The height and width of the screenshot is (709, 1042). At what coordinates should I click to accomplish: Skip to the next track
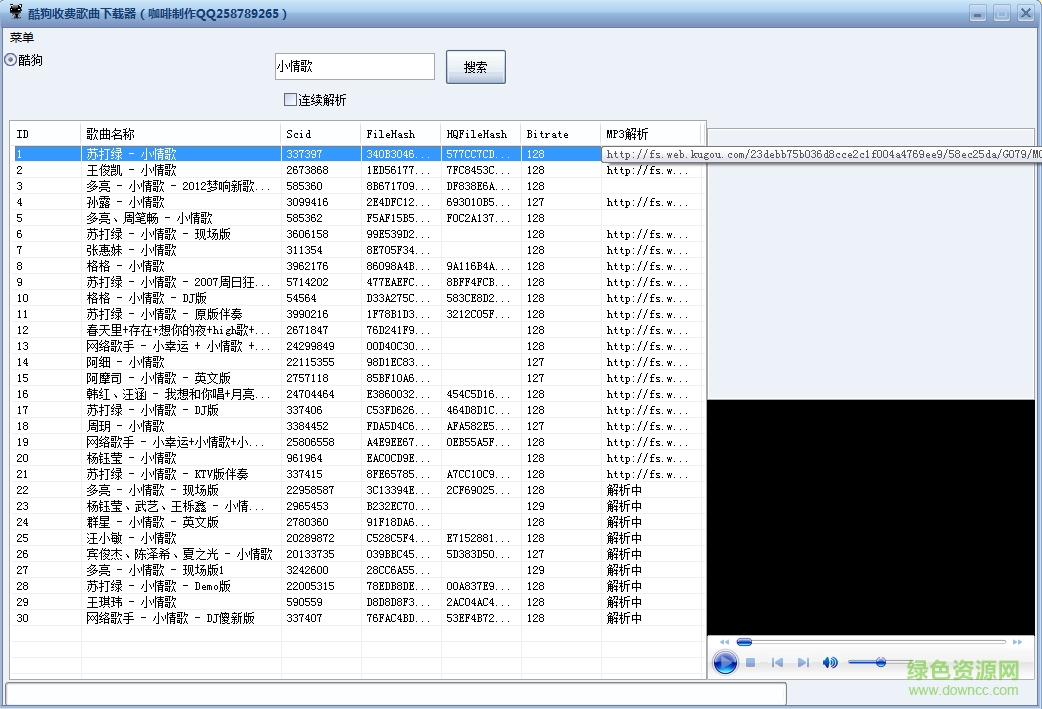(x=803, y=662)
